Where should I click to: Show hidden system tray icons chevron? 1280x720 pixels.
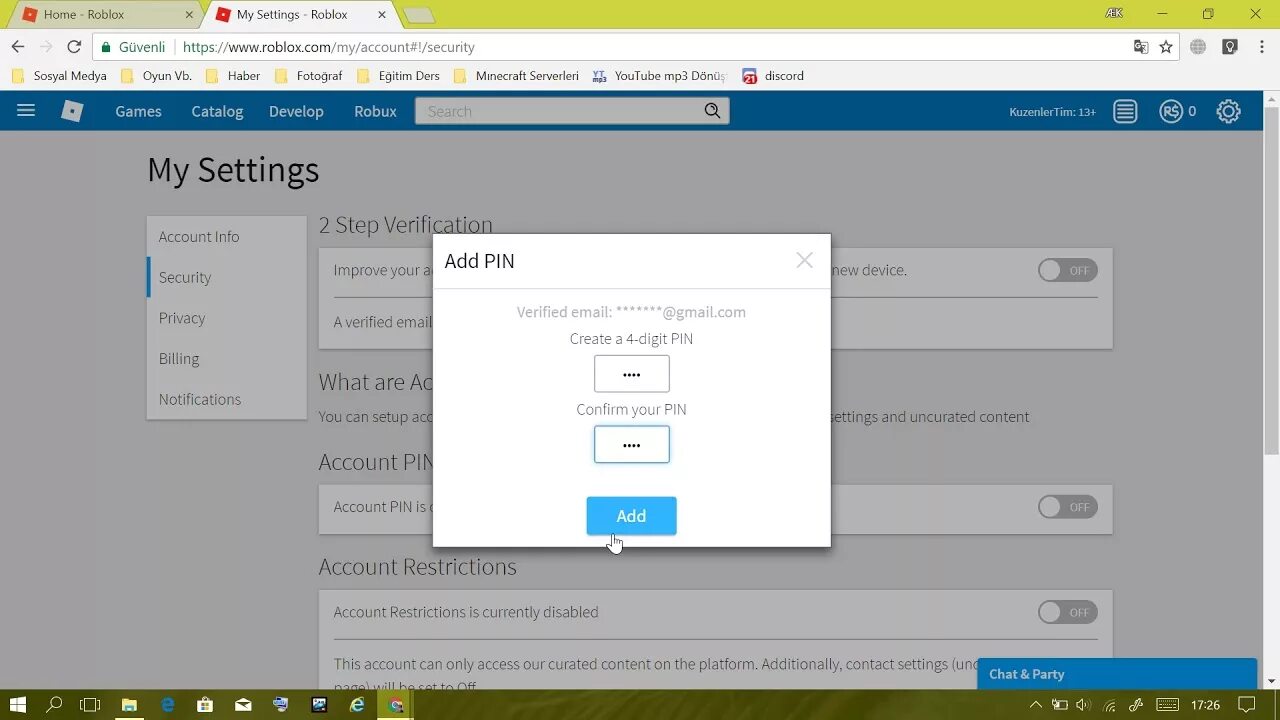point(1035,705)
